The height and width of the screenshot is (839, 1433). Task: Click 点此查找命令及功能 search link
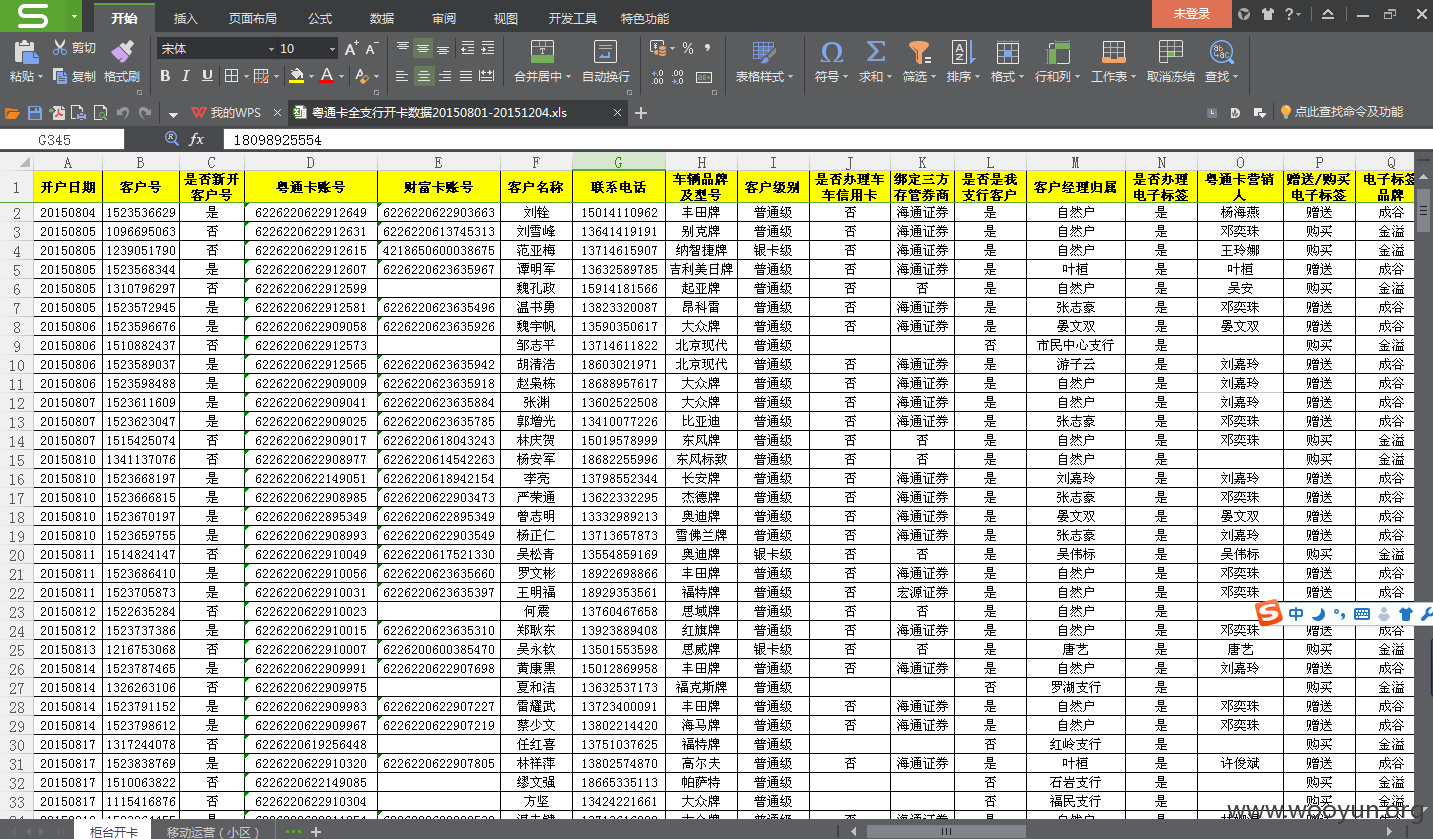coord(1341,112)
